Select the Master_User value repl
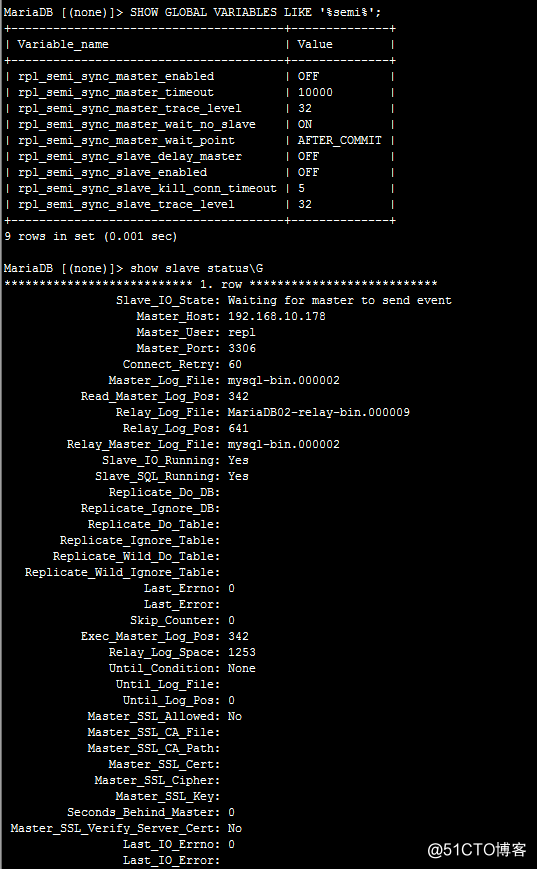537x869 pixels. tap(242, 333)
